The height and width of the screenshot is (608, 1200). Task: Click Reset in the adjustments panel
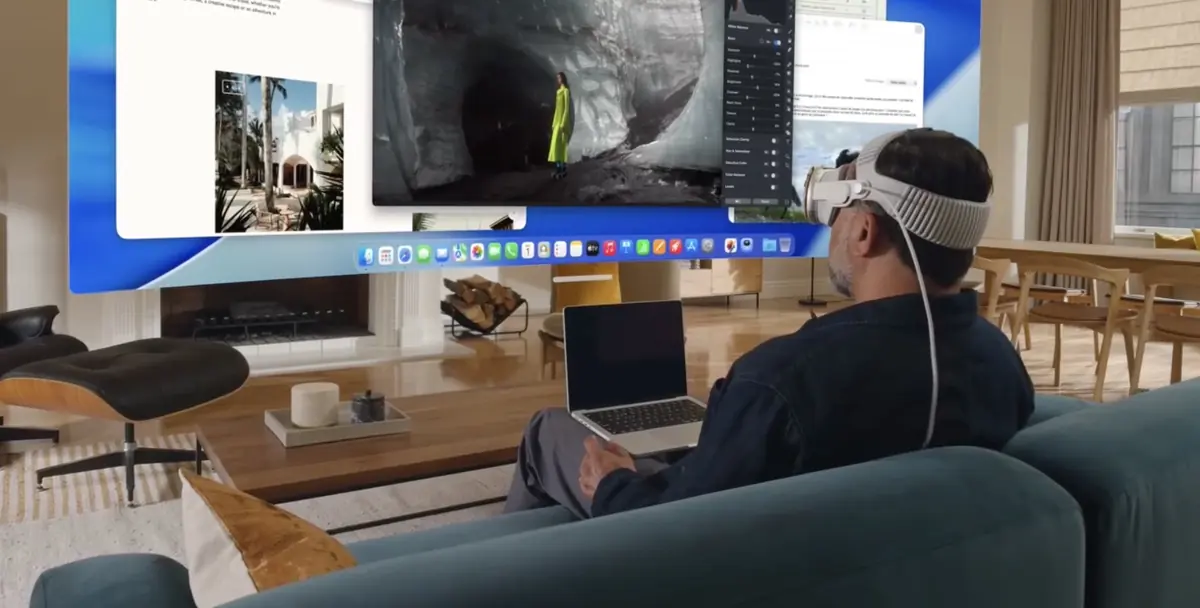pyautogui.click(x=764, y=200)
